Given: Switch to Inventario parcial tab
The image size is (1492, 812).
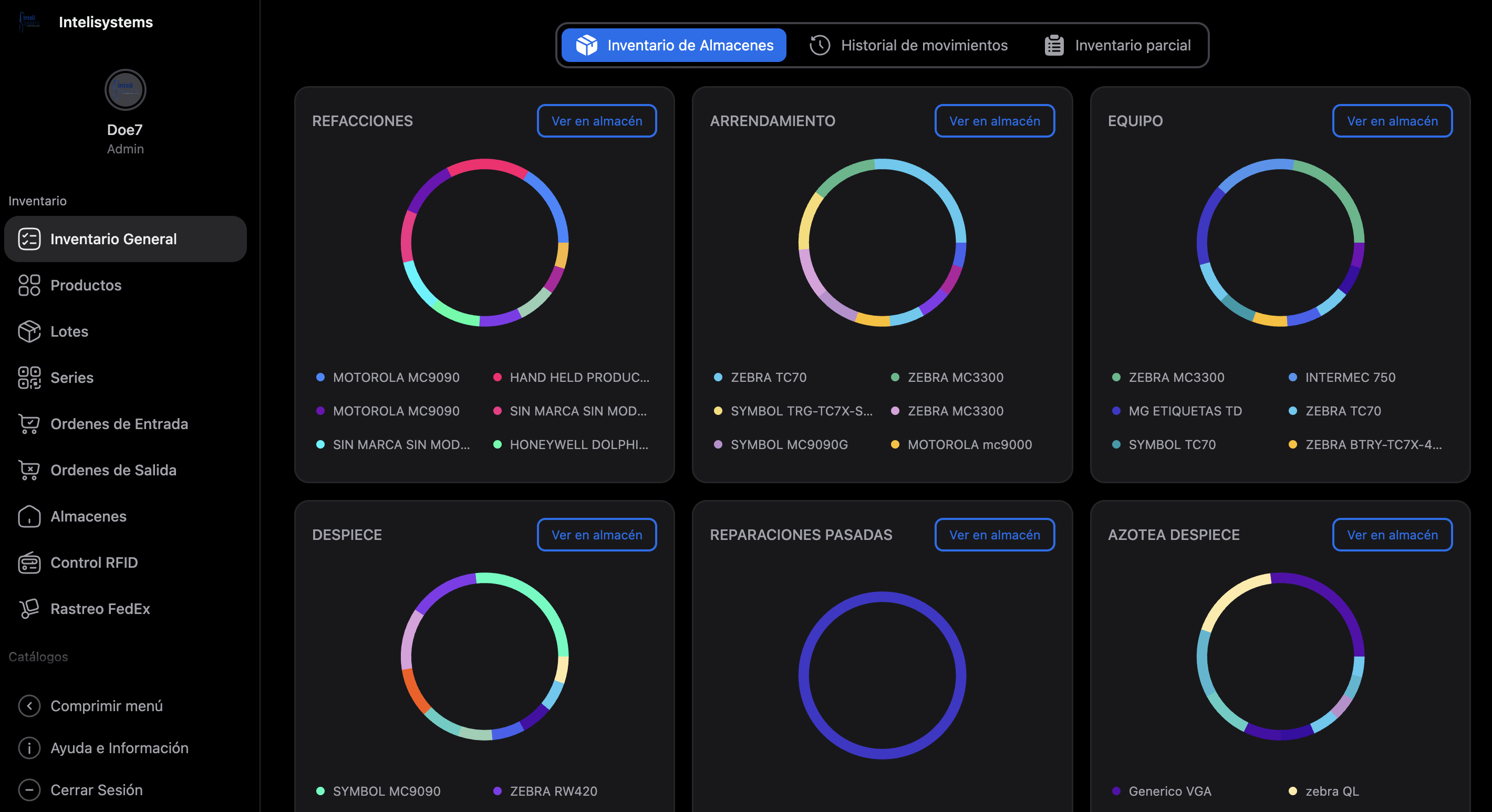Looking at the screenshot, I should tap(1117, 45).
